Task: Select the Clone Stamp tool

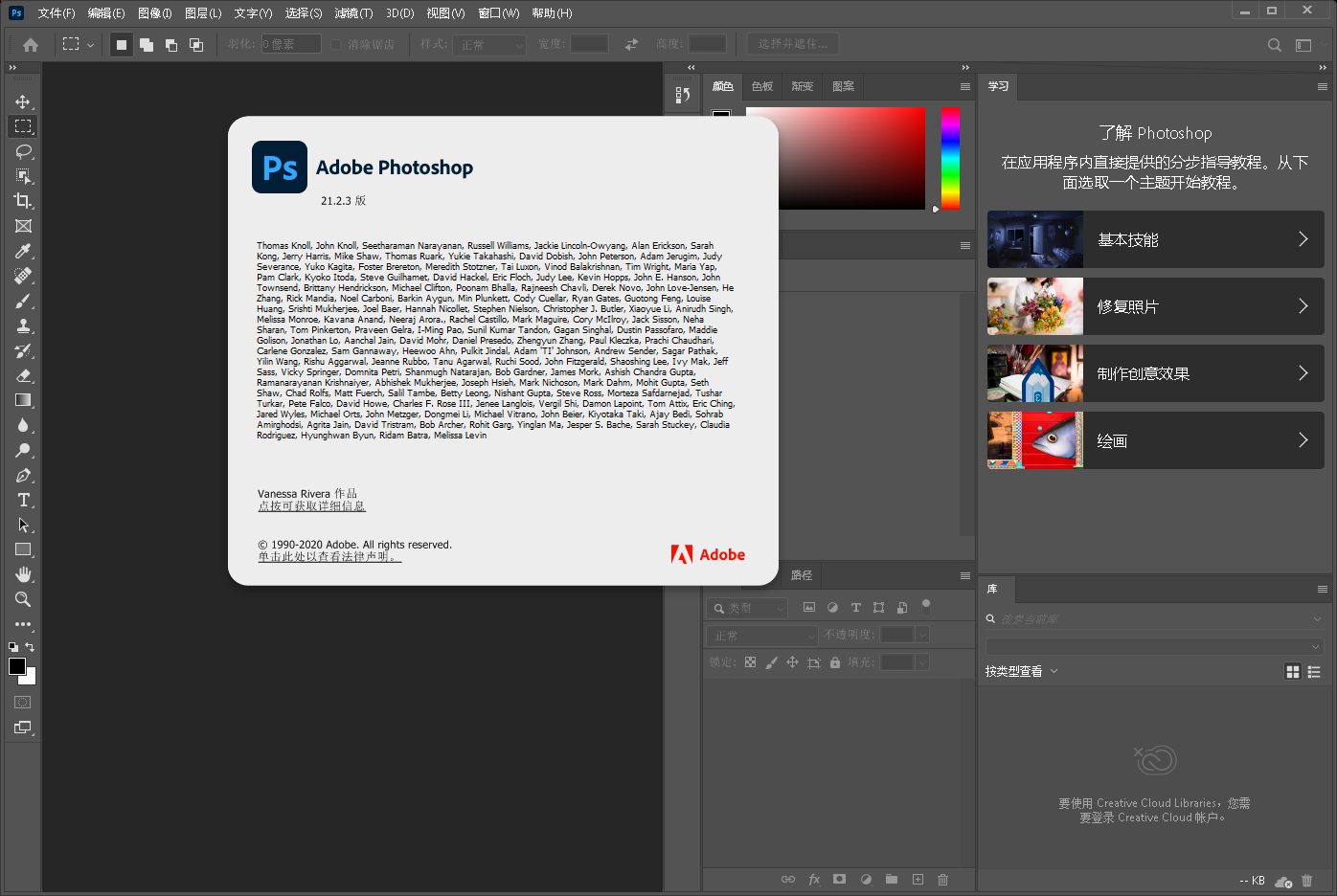Action: coord(23,325)
